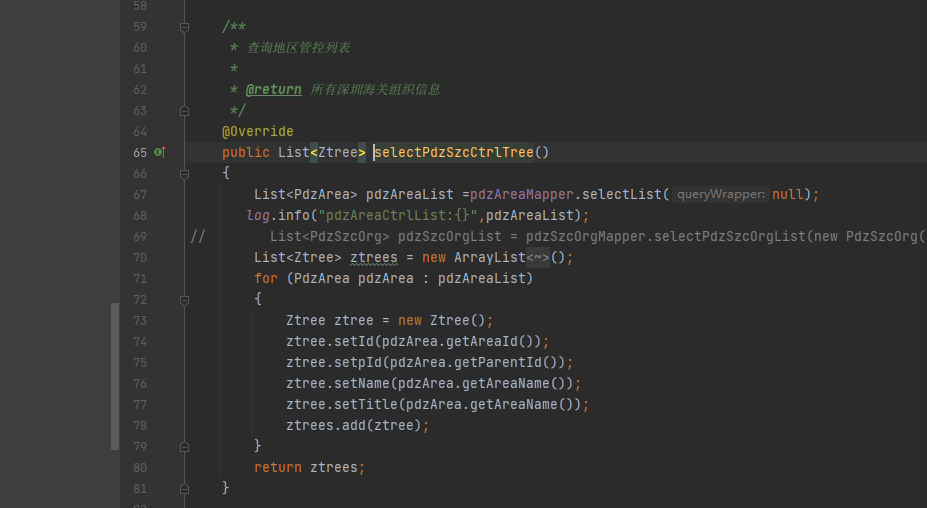Click the new Ztree() constructor call on line 73
Viewport: 927px width, 508px height.
442,321
